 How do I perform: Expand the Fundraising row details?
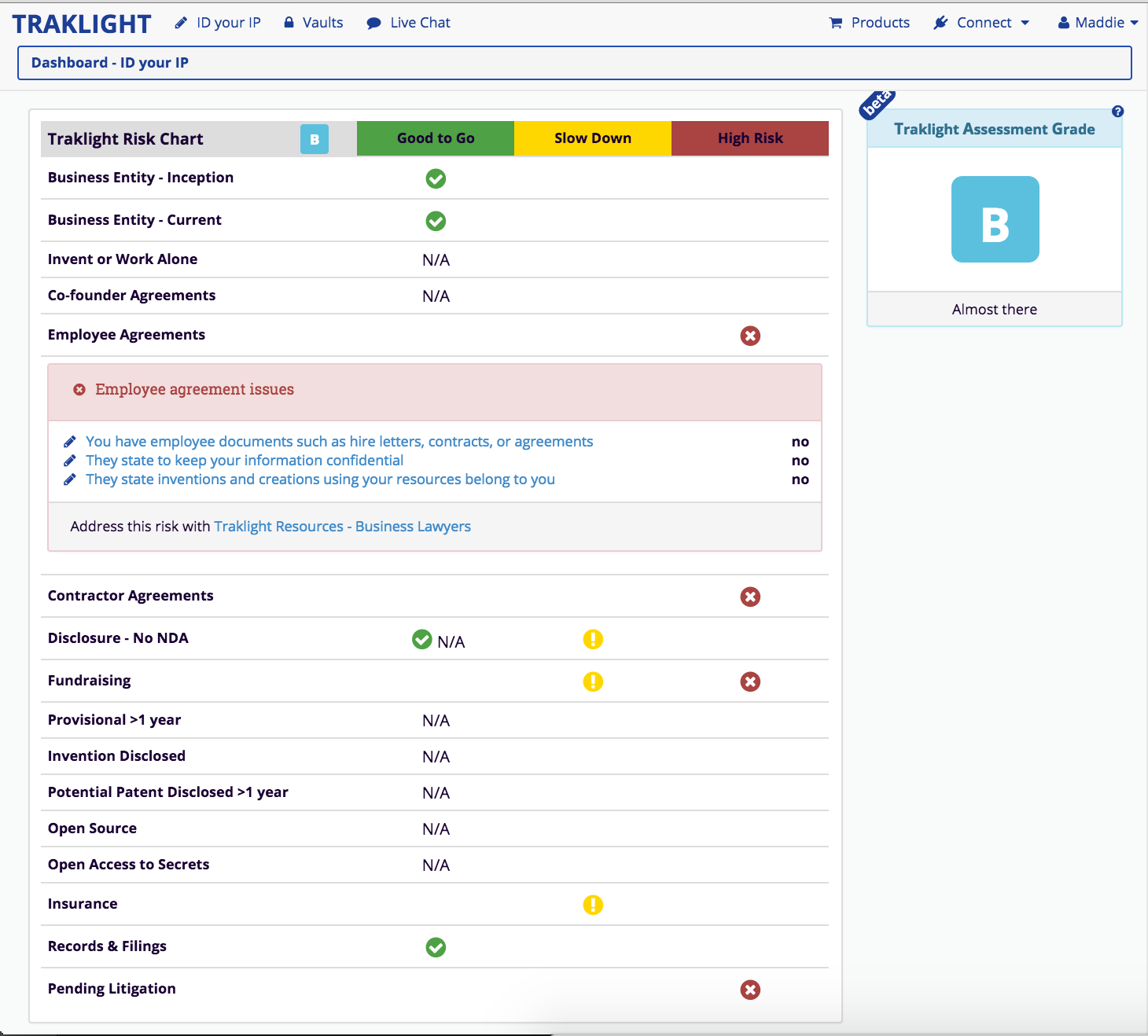tap(90, 681)
